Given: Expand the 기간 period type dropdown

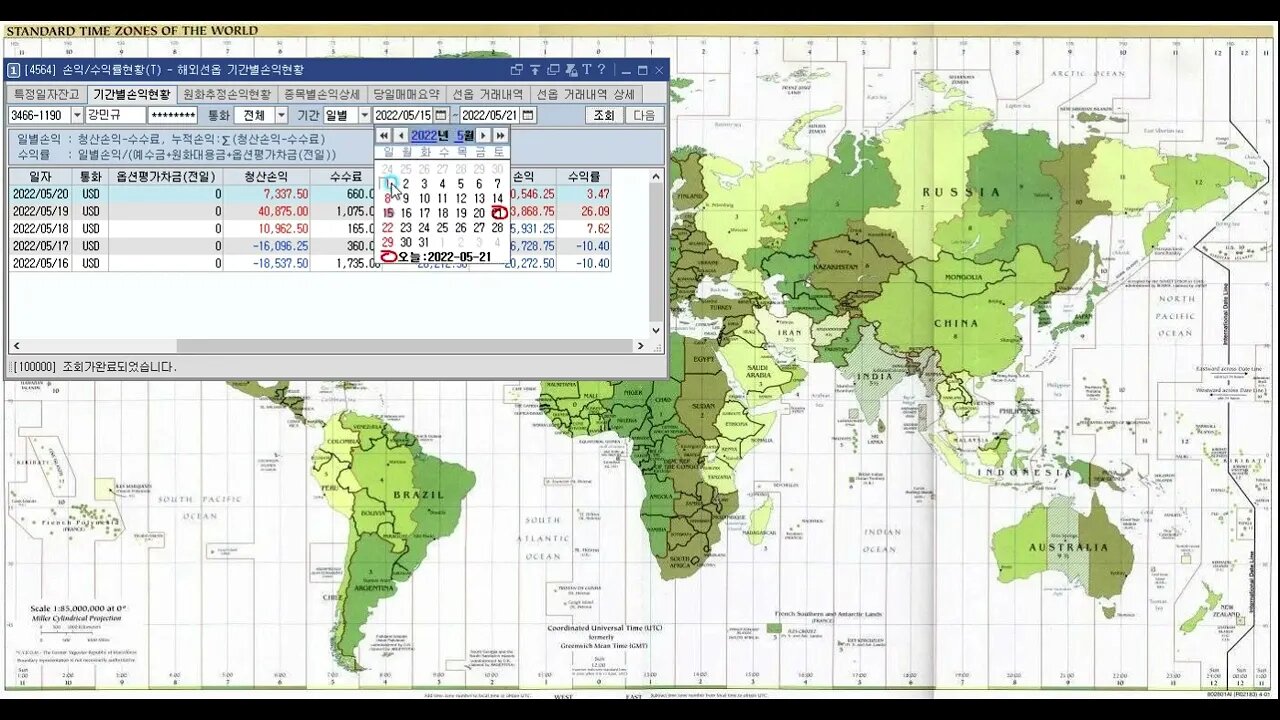Looking at the screenshot, I should tap(364, 115).
